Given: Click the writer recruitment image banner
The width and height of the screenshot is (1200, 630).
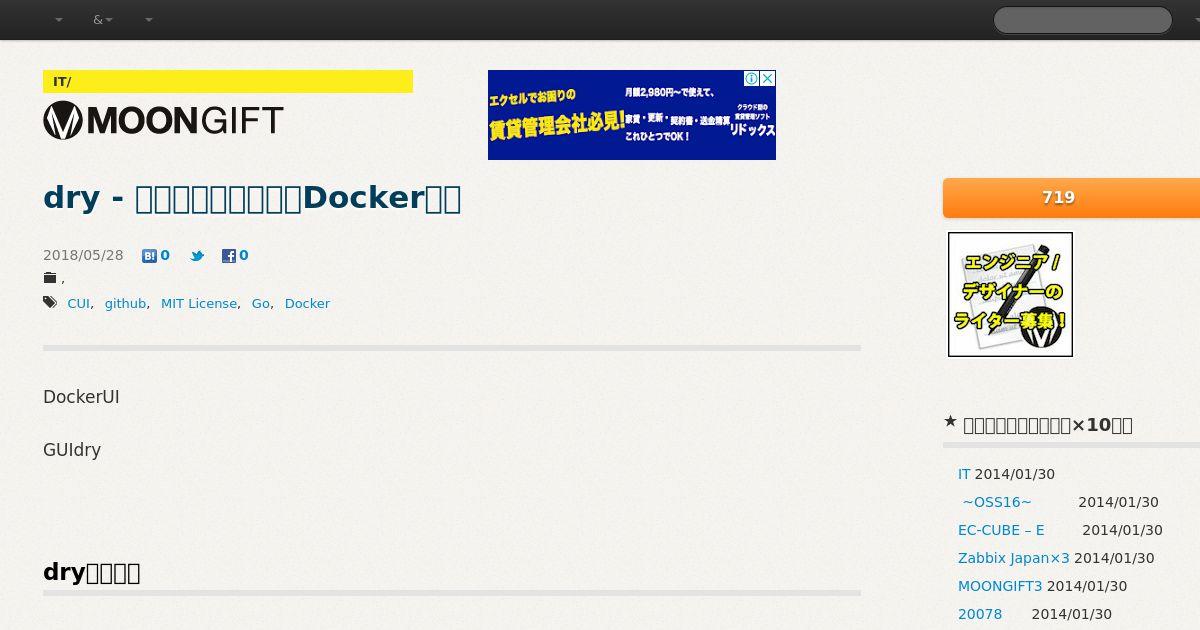Looking at the screenshot, I should pyautogui.click(x=1010, y=294).
